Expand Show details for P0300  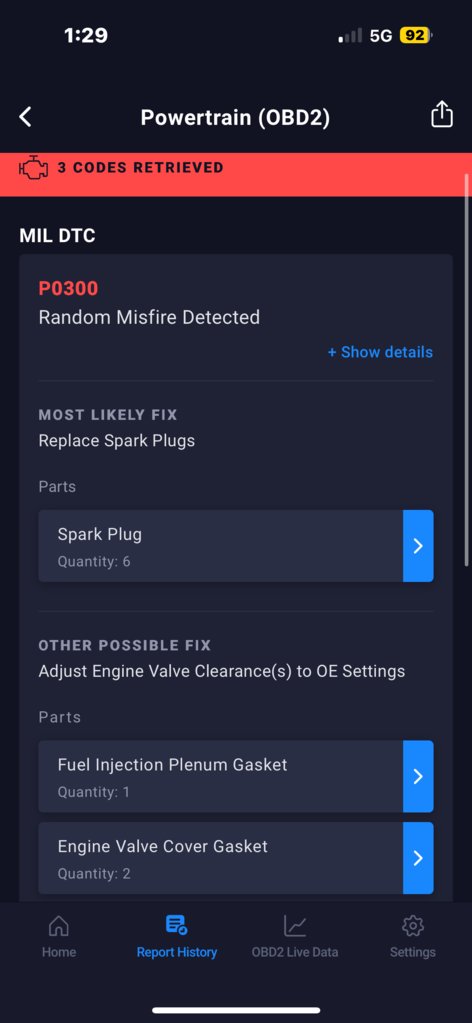[x=380, y=352]
